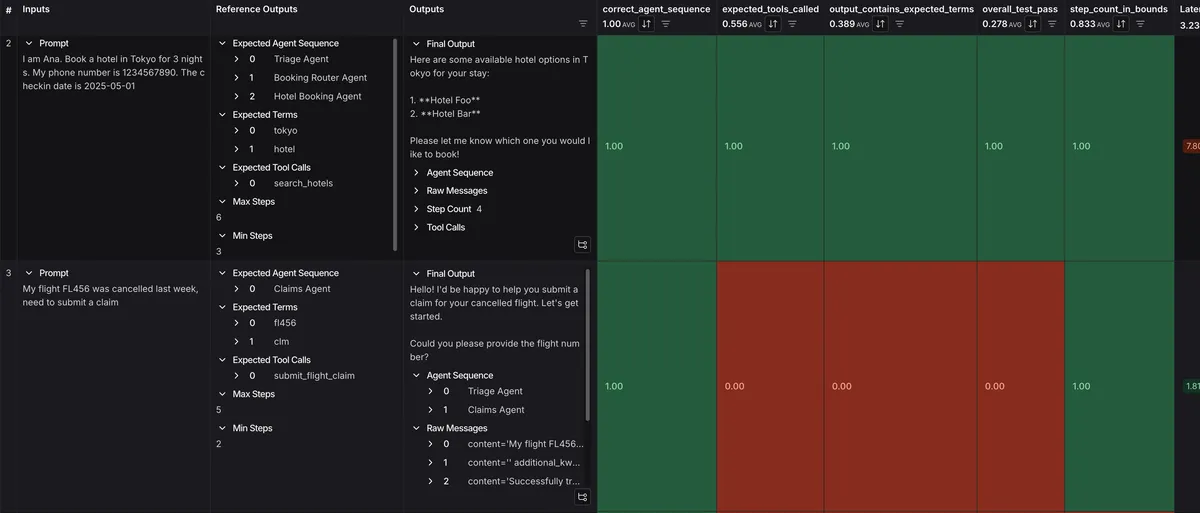The height and width of the screenshot is (513, 1200).
Task: Expand raw message 2 'Successfully tr'
Action: click(x=431, y=481)
